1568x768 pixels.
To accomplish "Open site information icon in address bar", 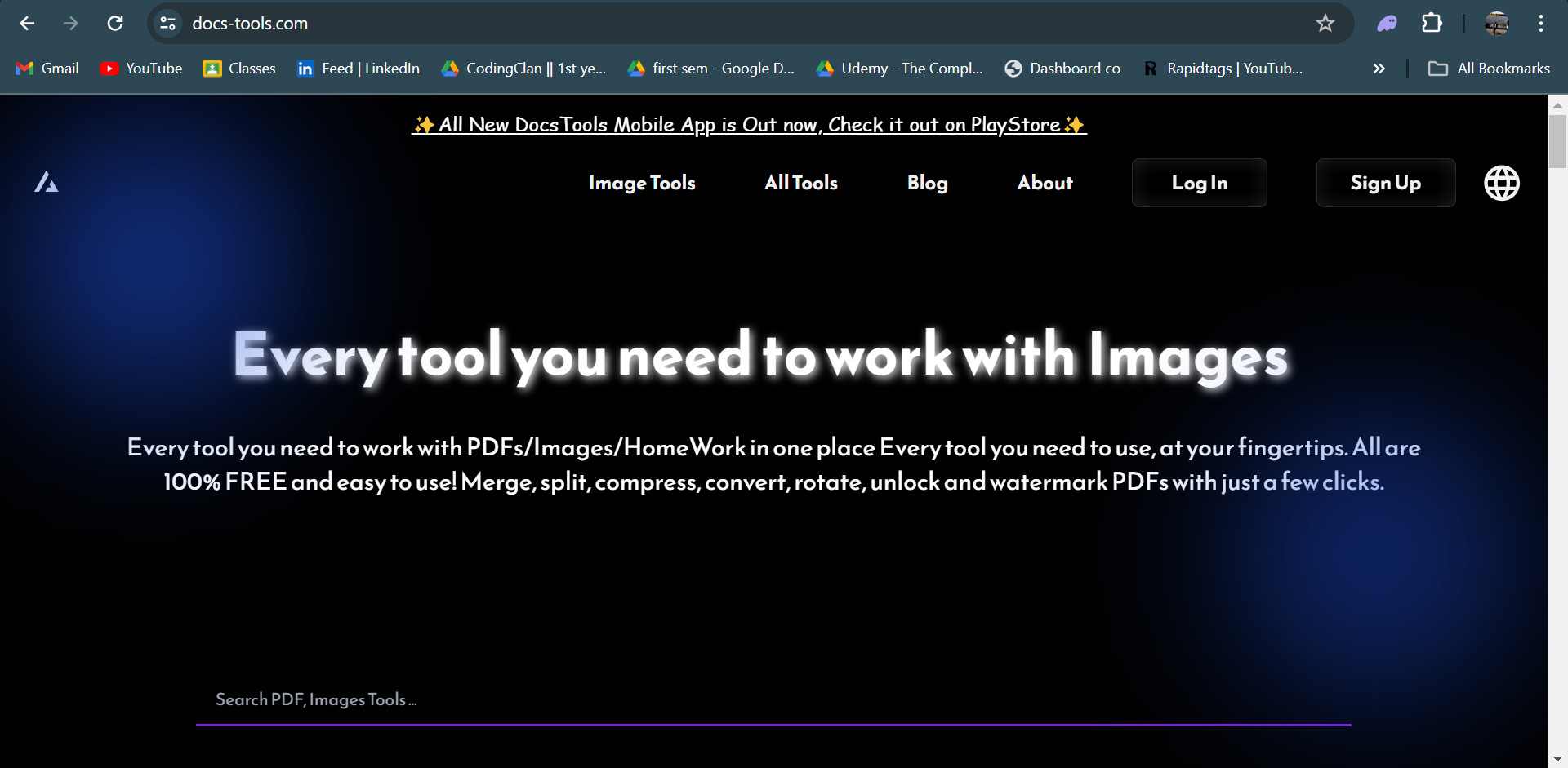I will pyautogui.click(x=168, y=24).
